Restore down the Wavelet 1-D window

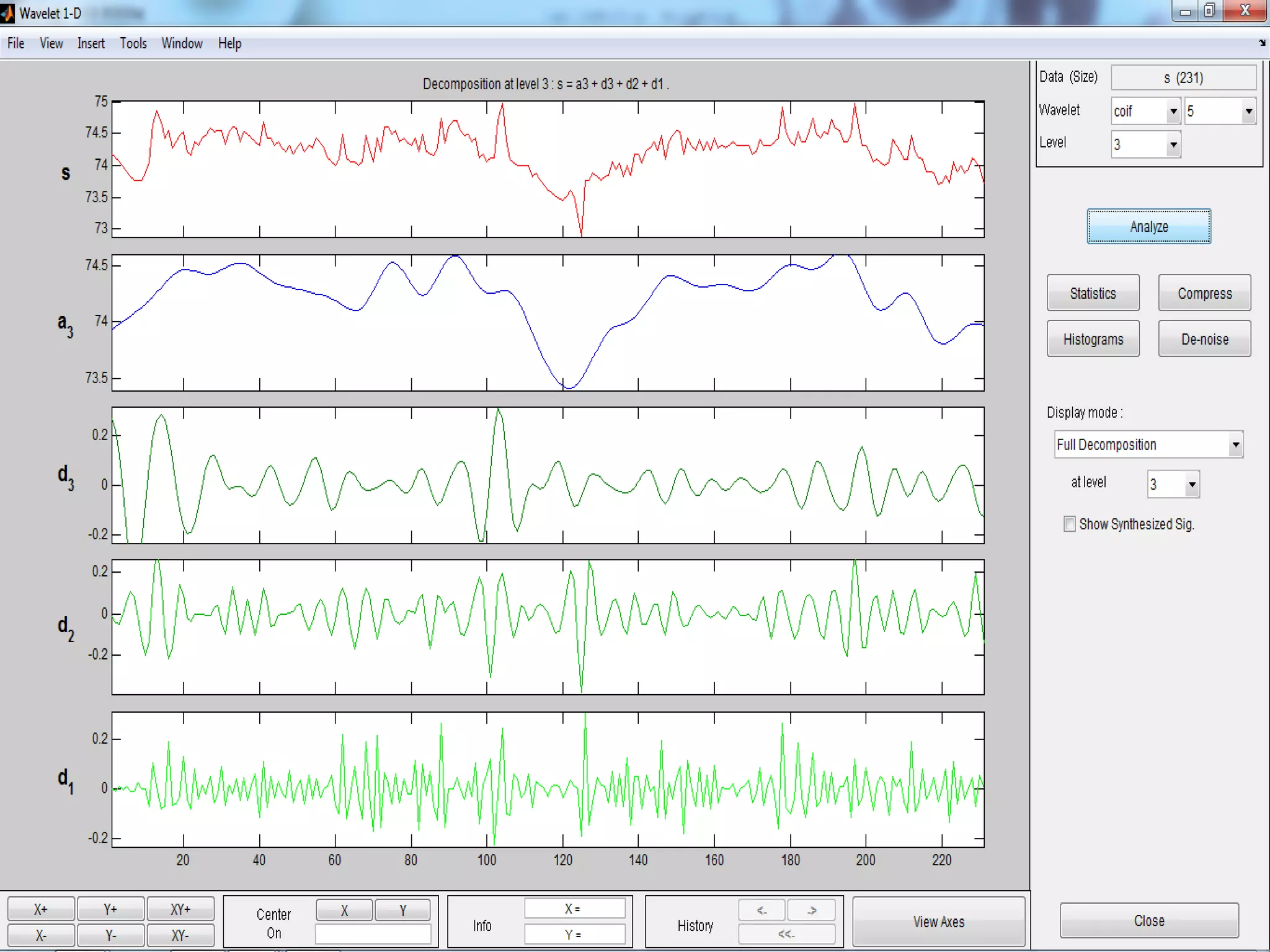1210,11
